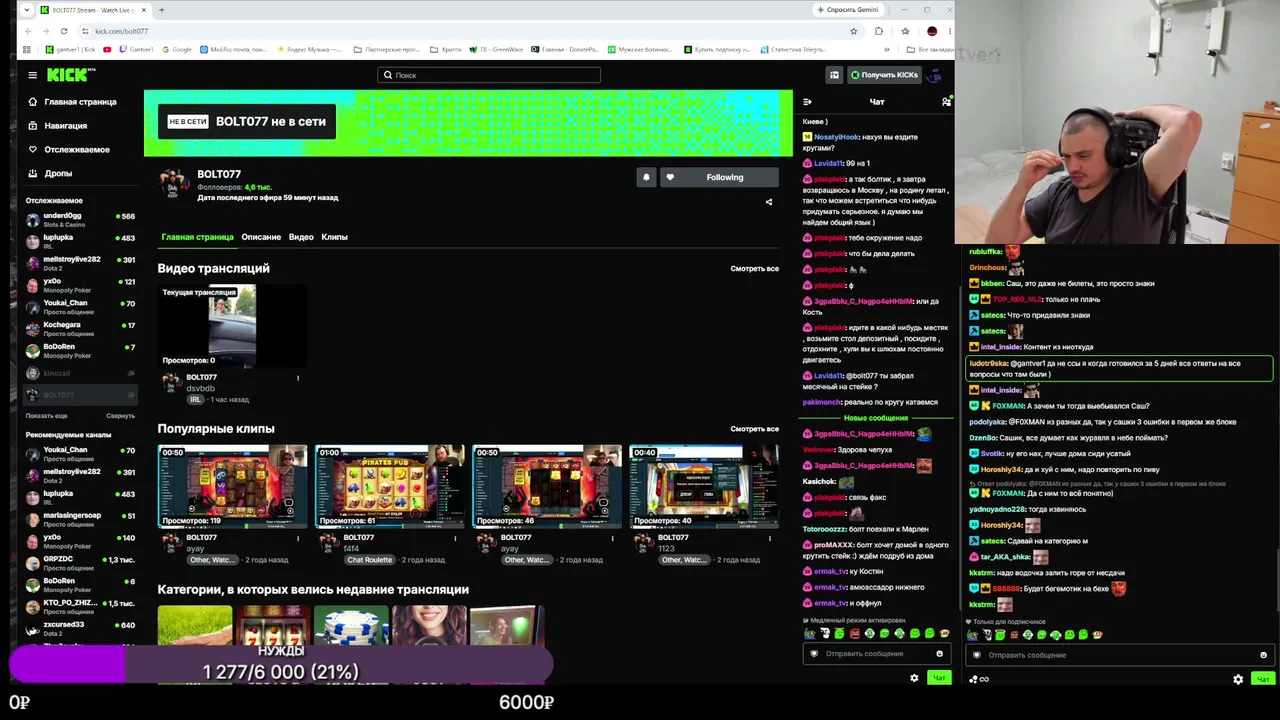Open chat users icon in chat header
The height and width of the screenshot is (720, 1280).
point(946,102)
